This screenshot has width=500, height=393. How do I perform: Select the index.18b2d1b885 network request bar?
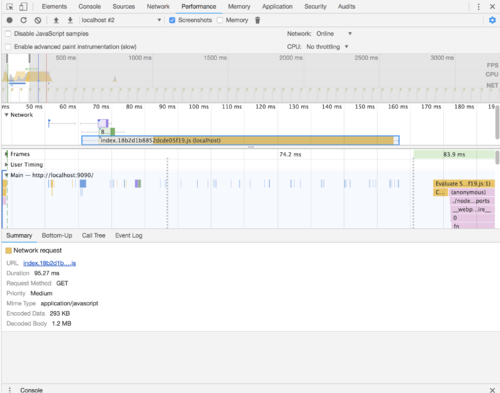(240, 140)
